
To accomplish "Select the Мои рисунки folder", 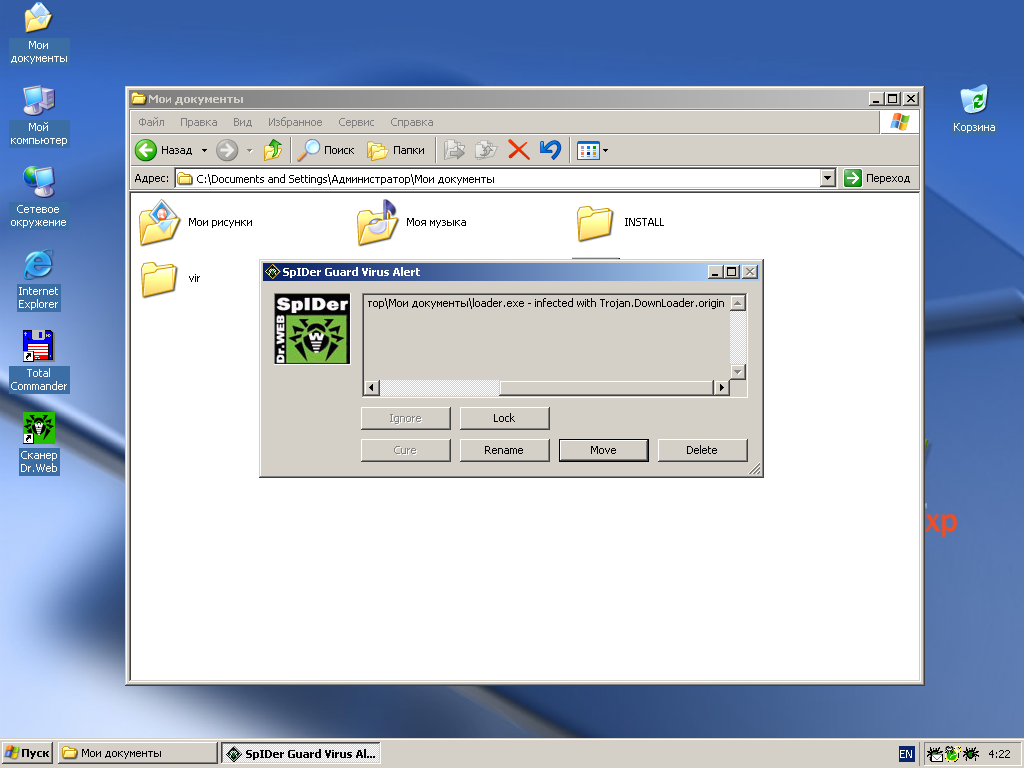I will [196, 223].
